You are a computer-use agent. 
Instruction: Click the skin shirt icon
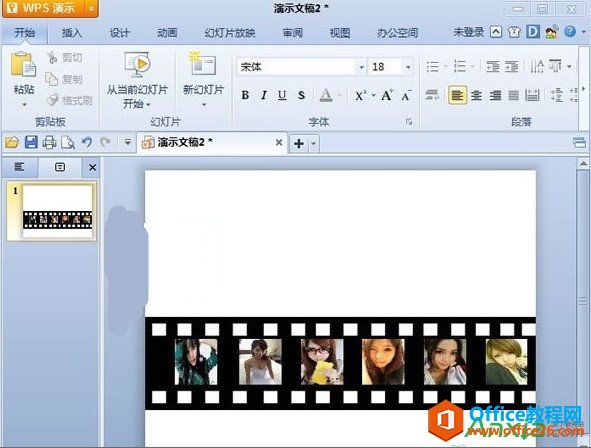(x=514, y=32)
